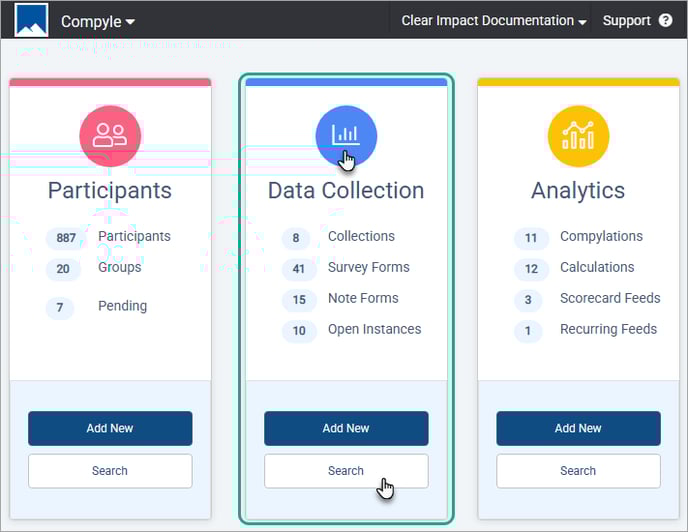Open the Participants people icon
The image size is (688, 532).
click(x=110, y=136)
